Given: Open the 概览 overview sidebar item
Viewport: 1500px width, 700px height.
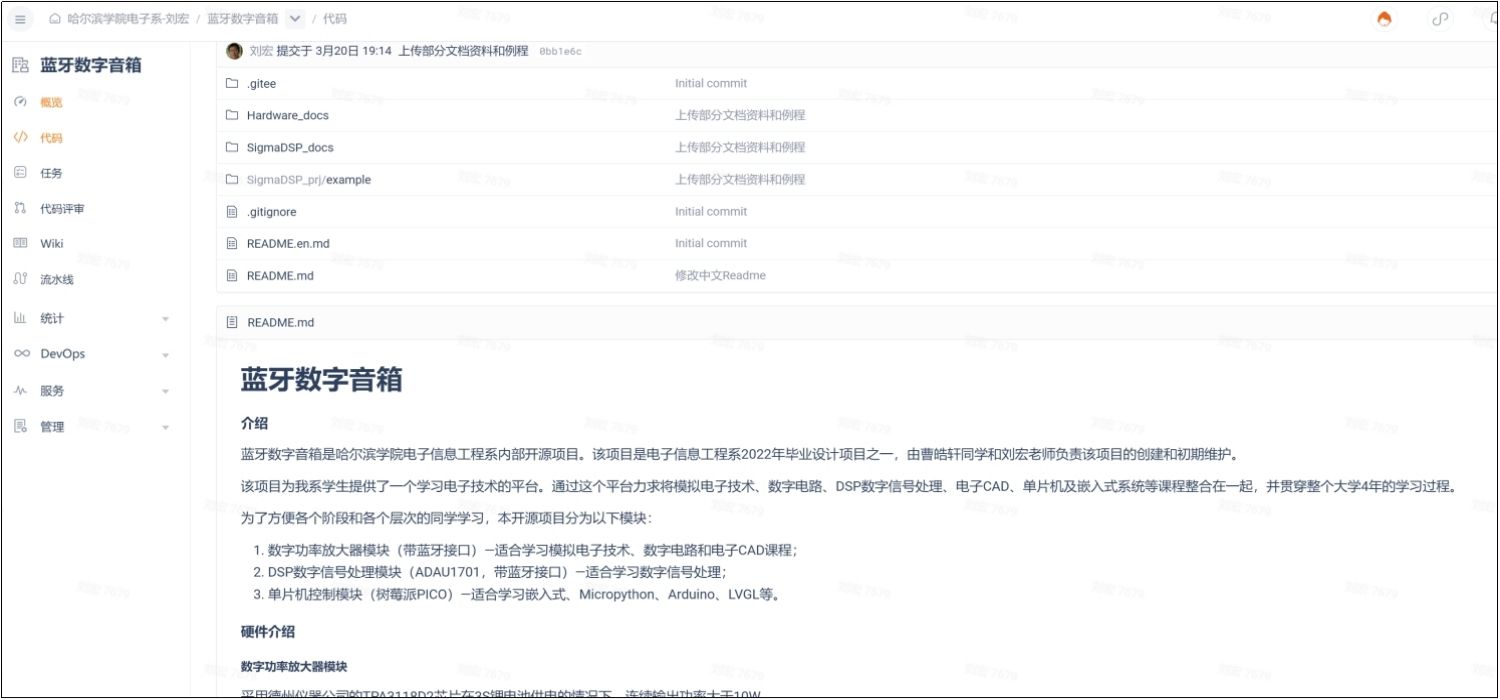Looking at the screenshot, I should pos(51,102).
